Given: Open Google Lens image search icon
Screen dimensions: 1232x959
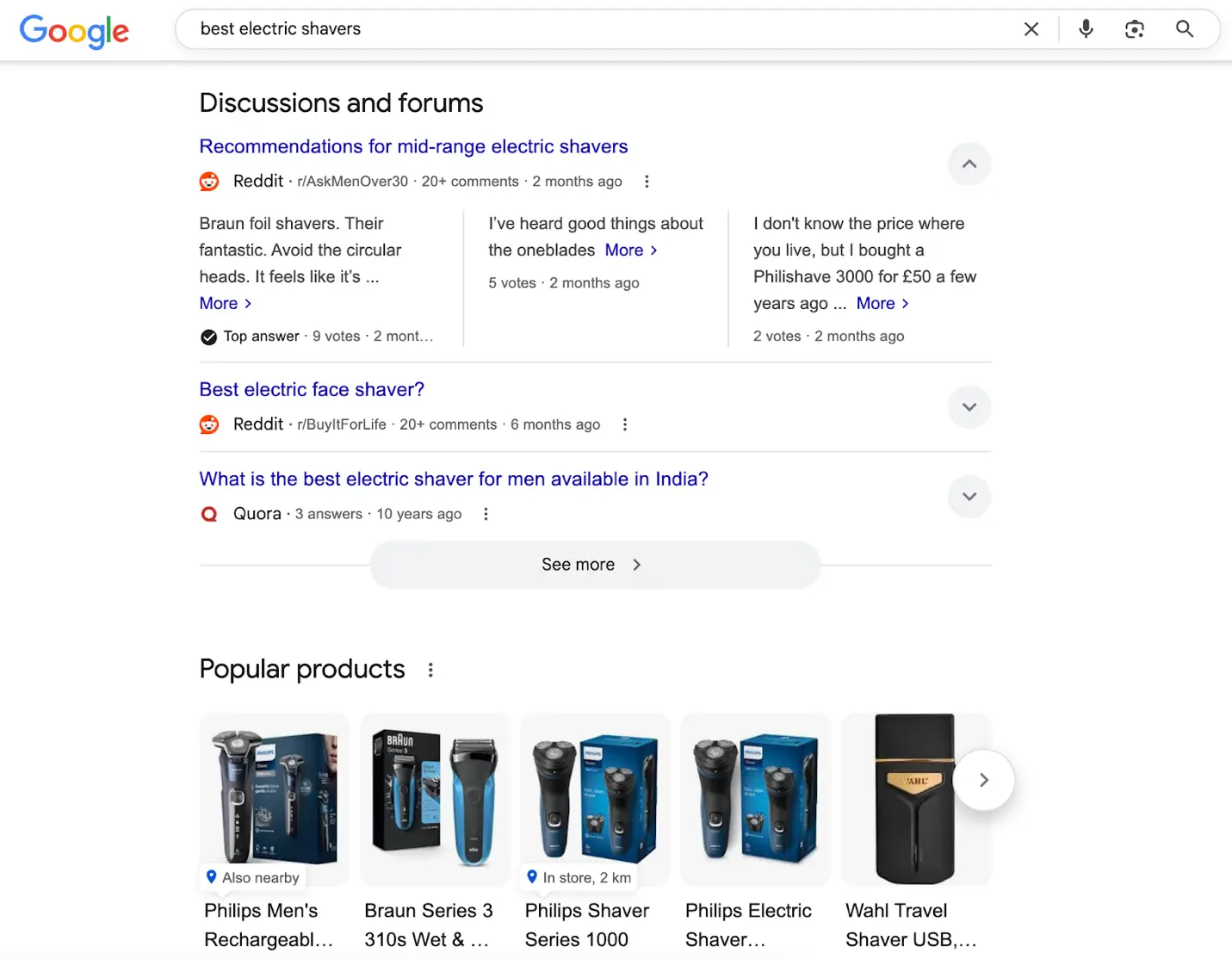Looking at the screenshot, I should [x=1135, y=29].
